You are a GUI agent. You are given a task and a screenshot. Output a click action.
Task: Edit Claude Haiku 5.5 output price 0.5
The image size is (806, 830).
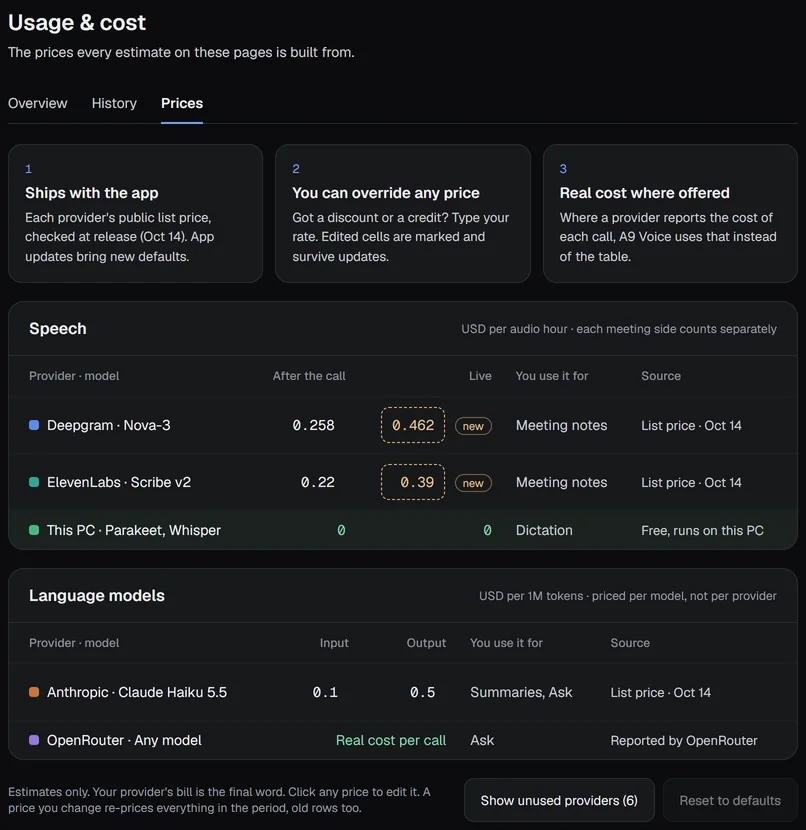click(422, 692)
